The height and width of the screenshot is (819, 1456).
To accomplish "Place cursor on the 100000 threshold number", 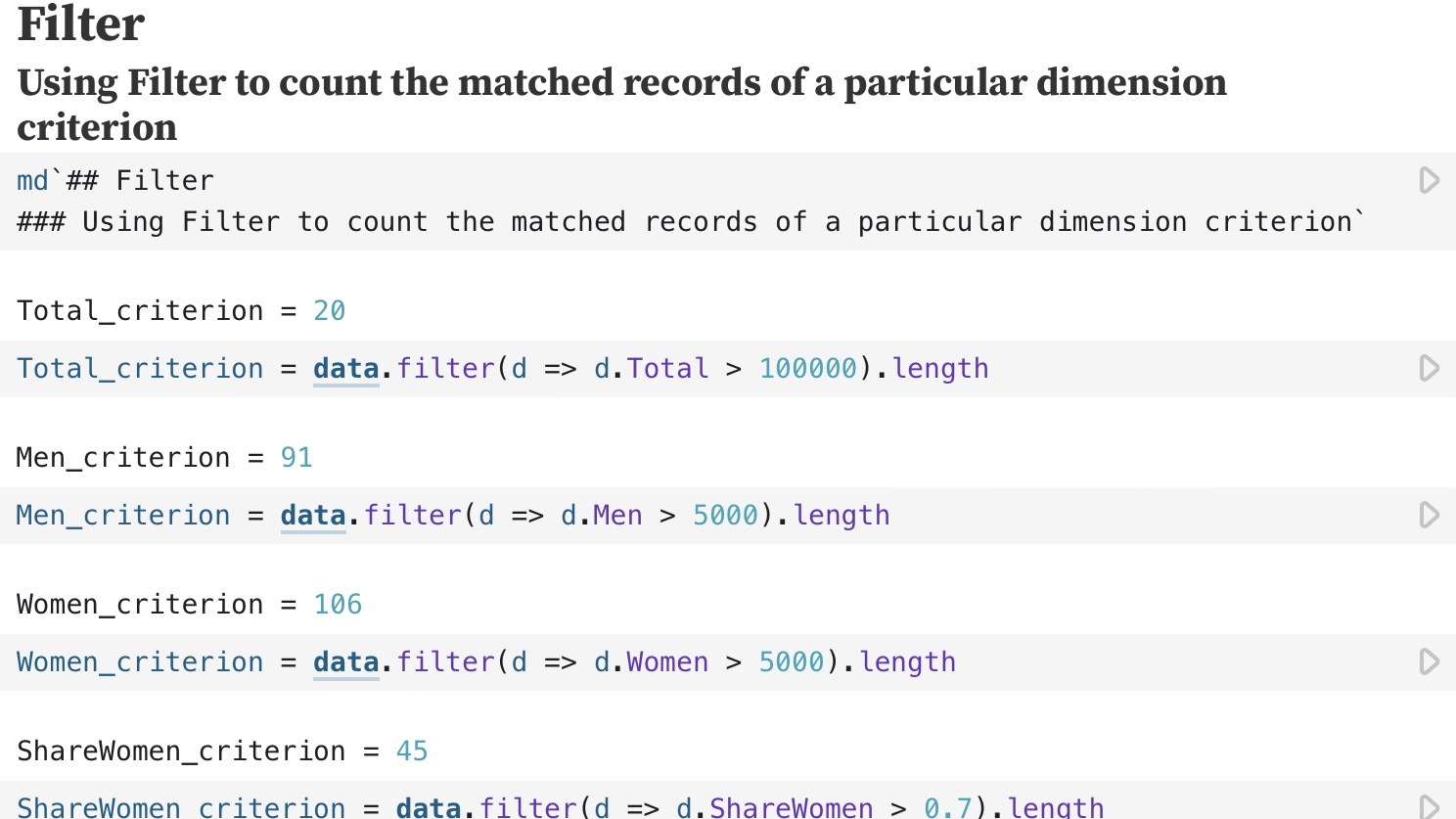I will tap(808, 369).
